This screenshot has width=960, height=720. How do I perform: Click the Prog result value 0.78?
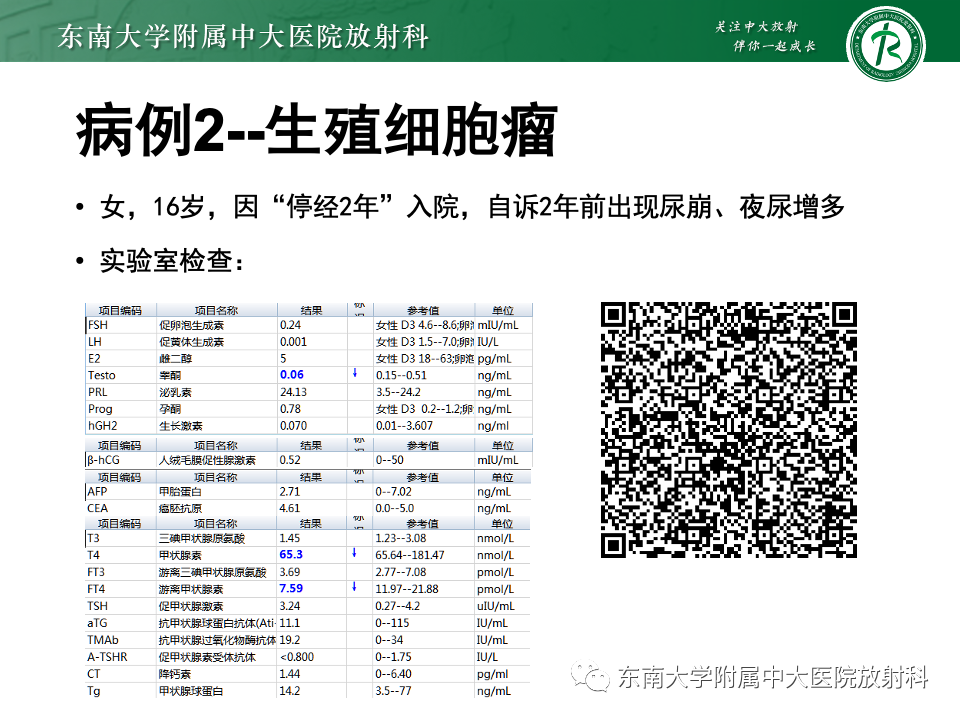pyautogui.click(x=290, y=408)
